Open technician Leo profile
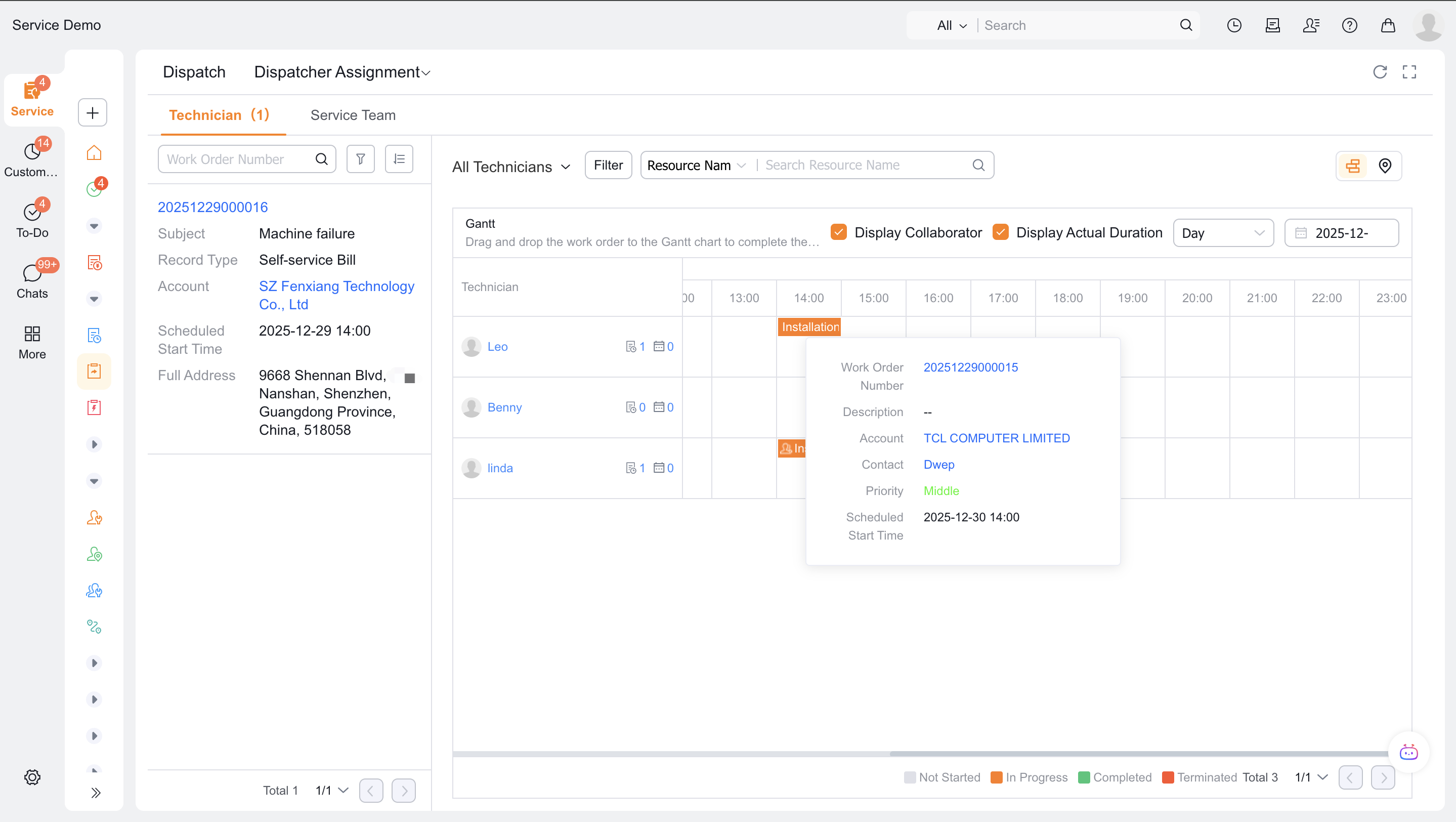The image size is (1456, 822). [497, 347]
